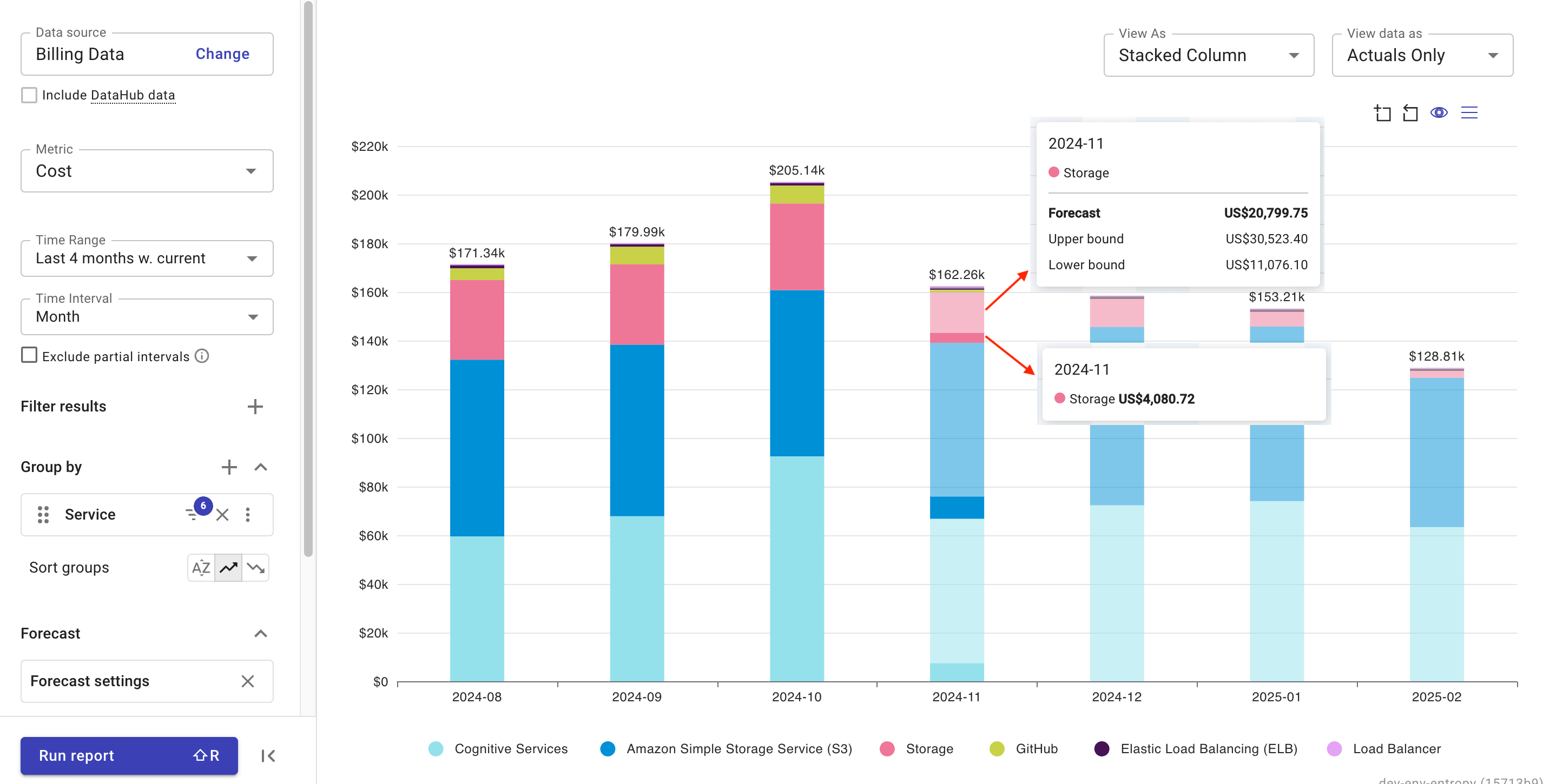Screen dimensions: 1543x784
Task: Open the chart's hamburger menu options
Action: coord(1469,112)
